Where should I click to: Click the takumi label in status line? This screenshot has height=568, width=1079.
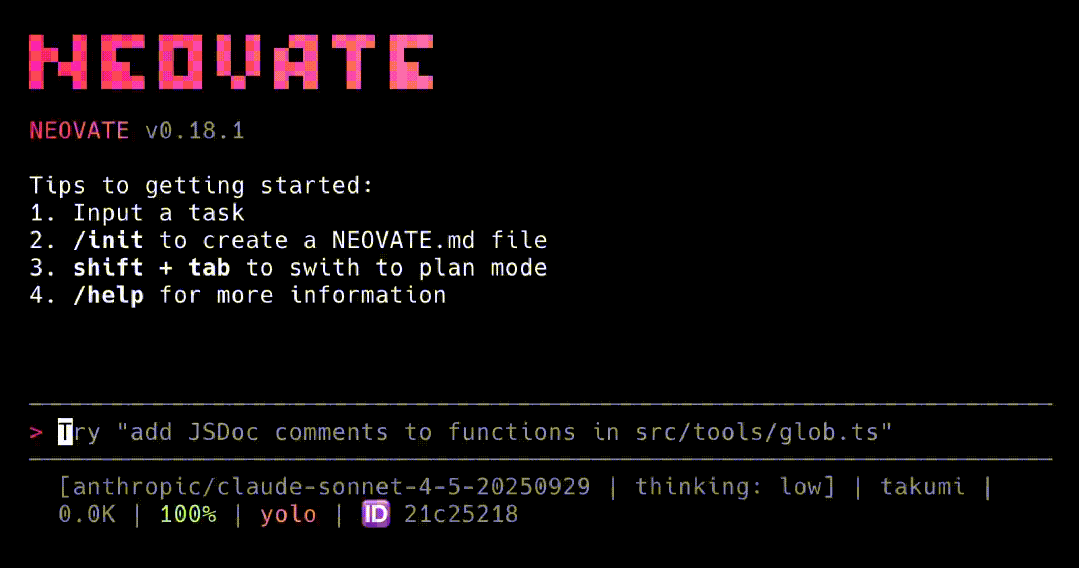[x=922, y=487]
